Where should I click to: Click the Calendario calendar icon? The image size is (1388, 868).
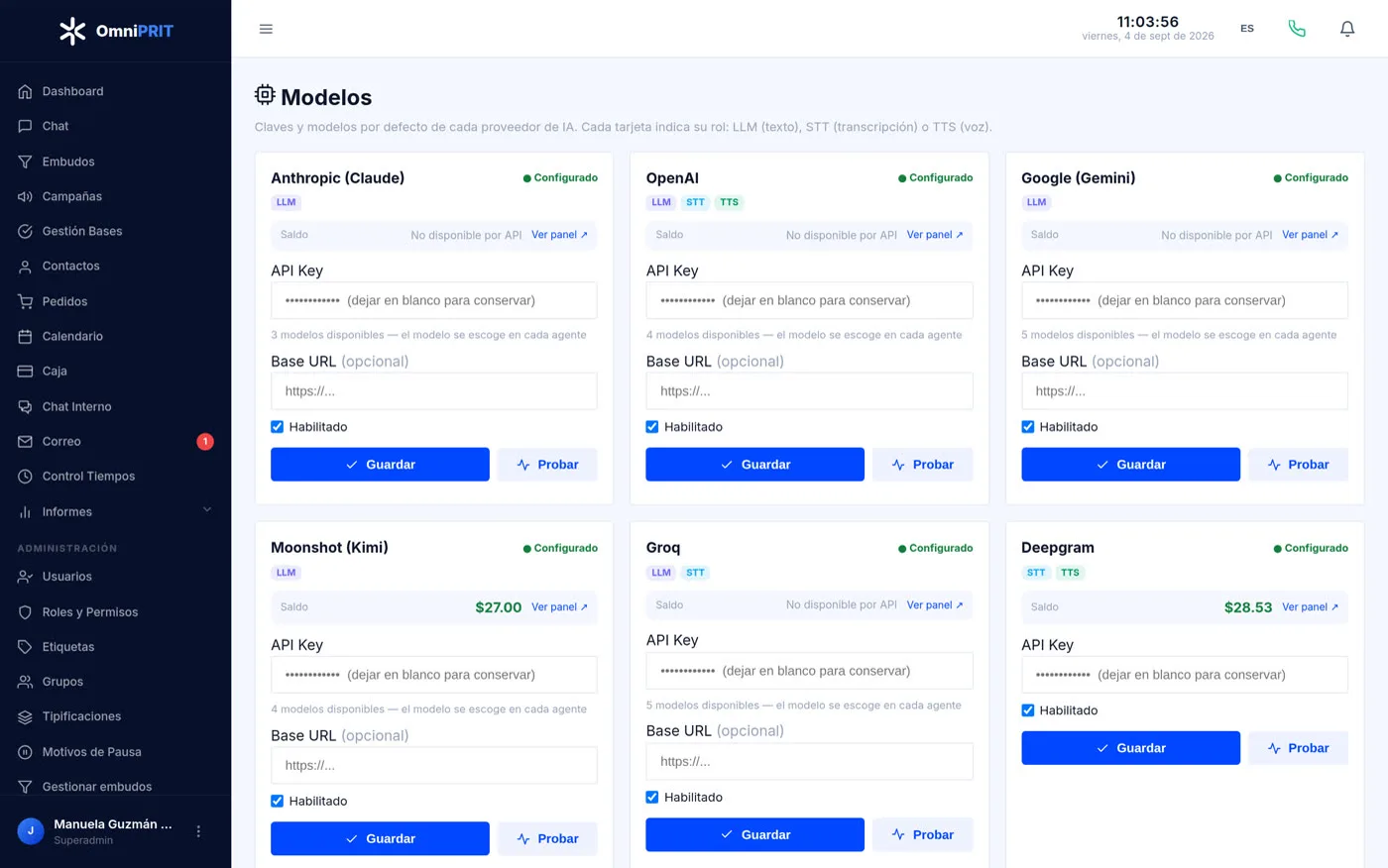coord(26,336)
